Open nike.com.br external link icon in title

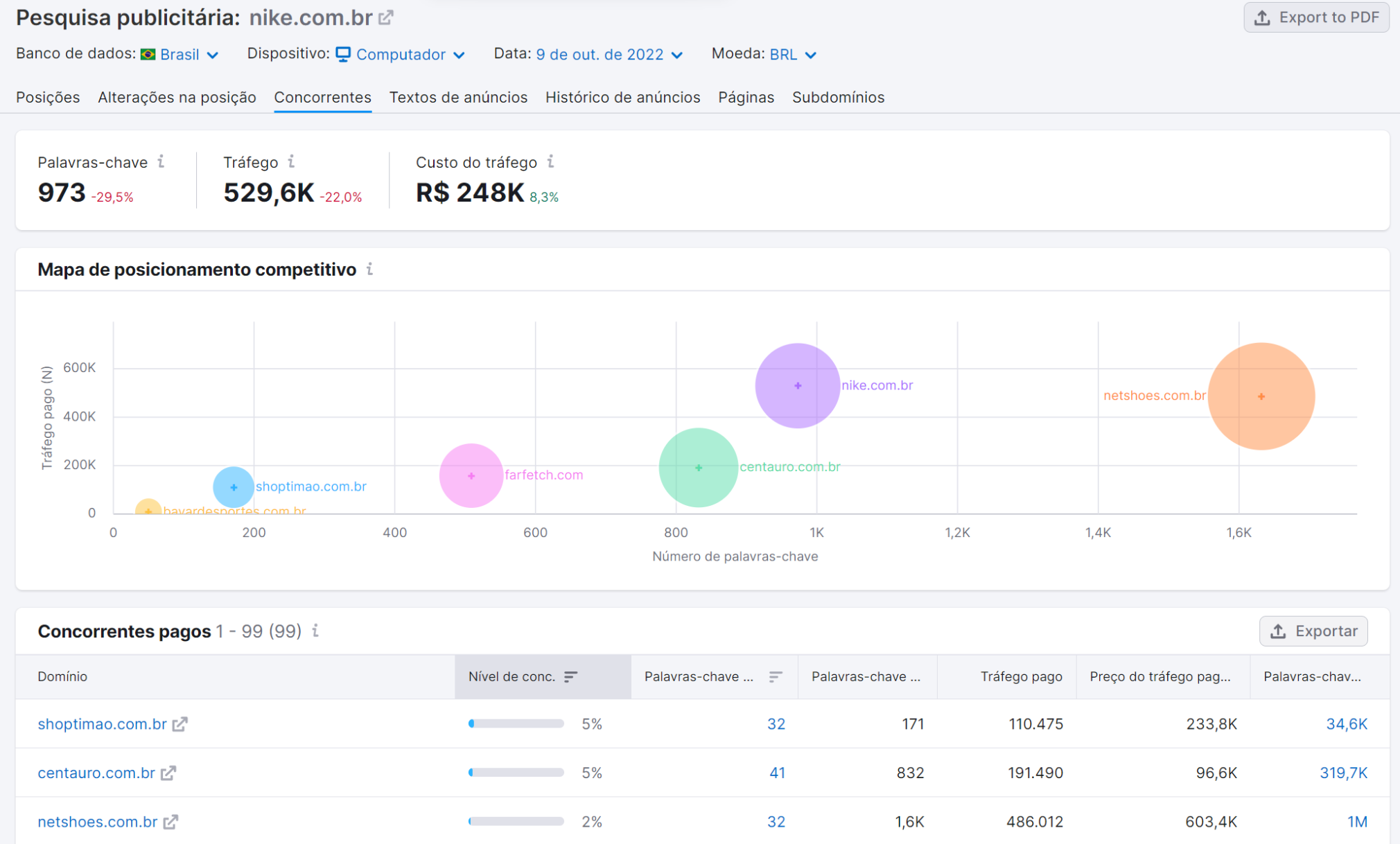point(386,17)
